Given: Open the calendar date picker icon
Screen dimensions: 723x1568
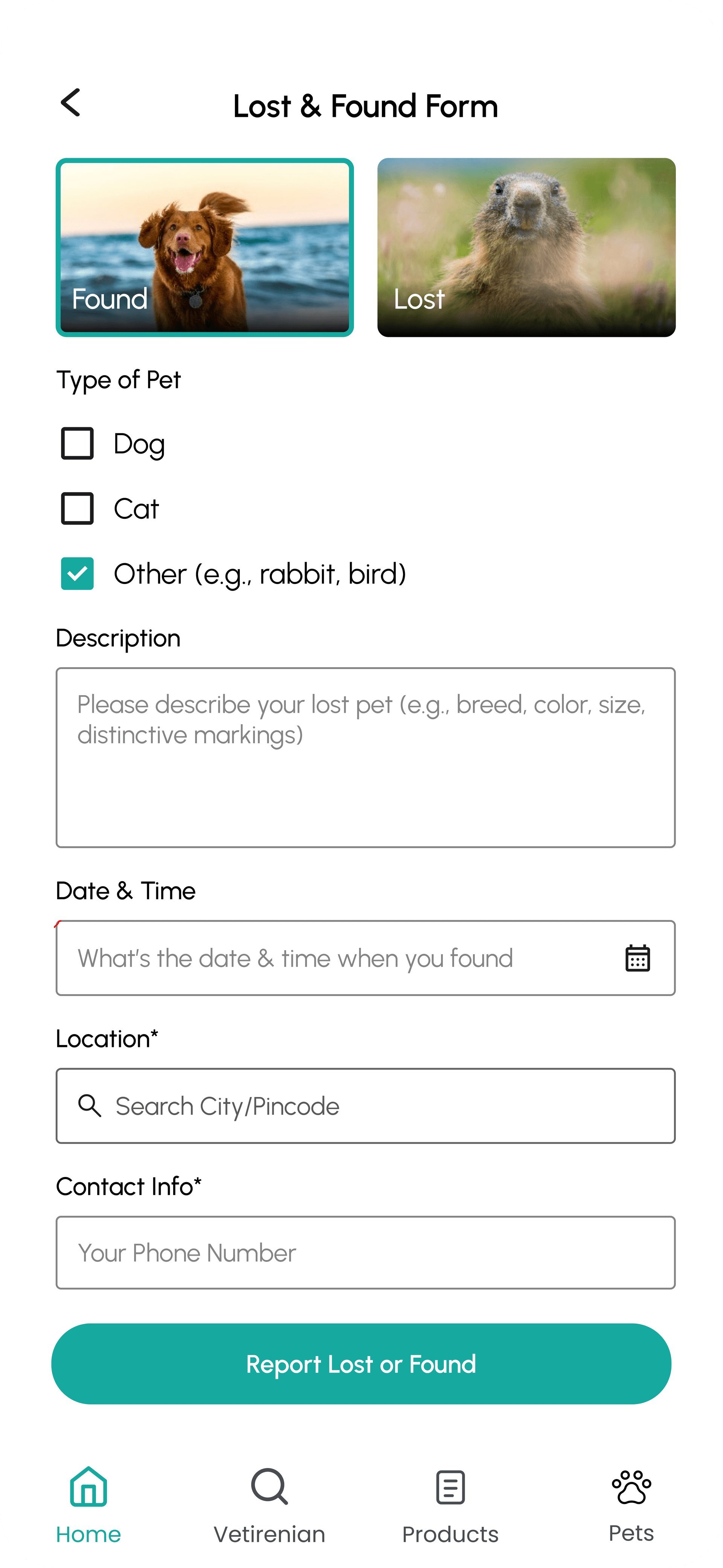Looking at the screenshot, I should tap(637, 958).
